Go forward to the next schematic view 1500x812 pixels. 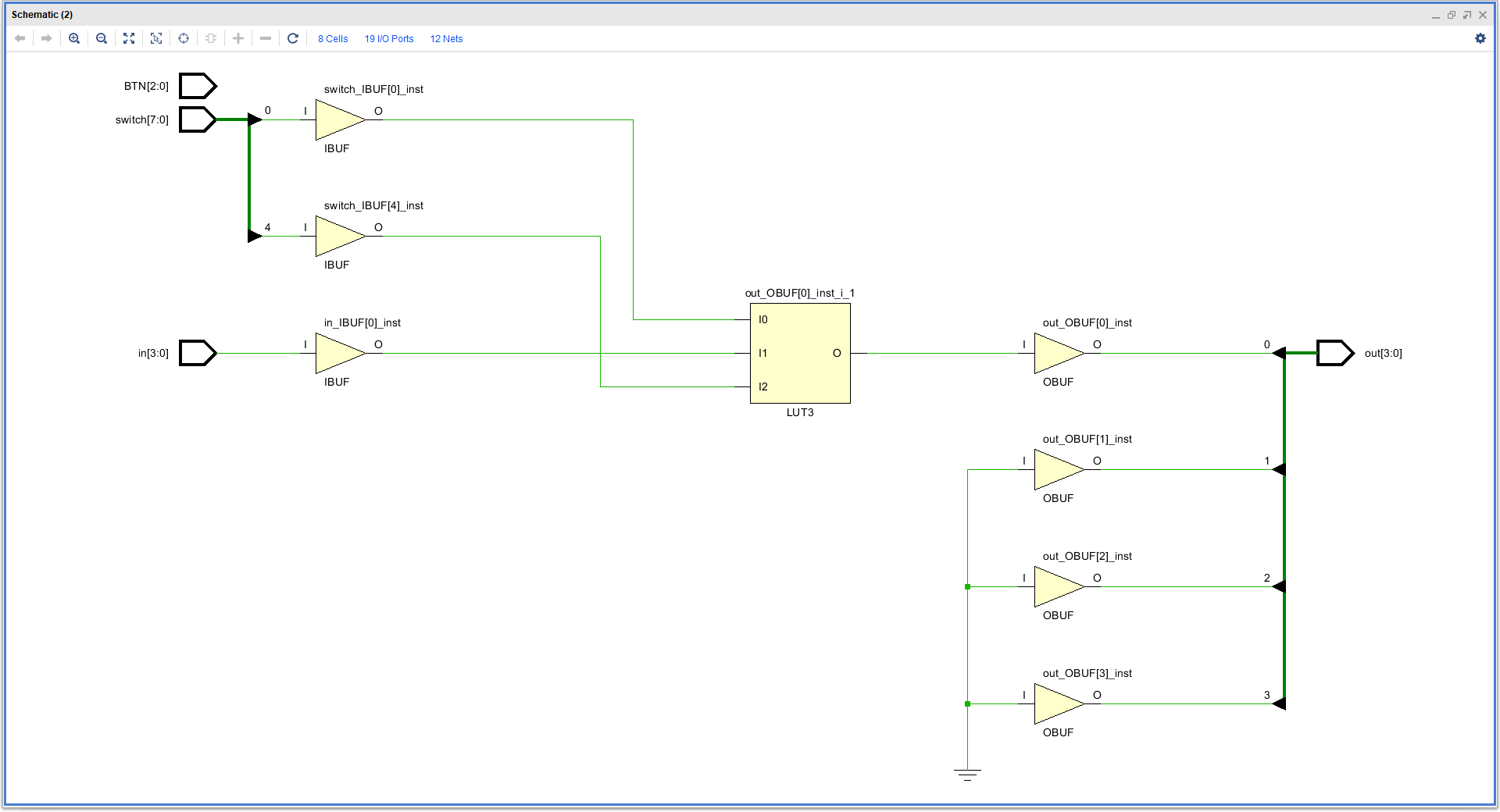coord(47,38)
